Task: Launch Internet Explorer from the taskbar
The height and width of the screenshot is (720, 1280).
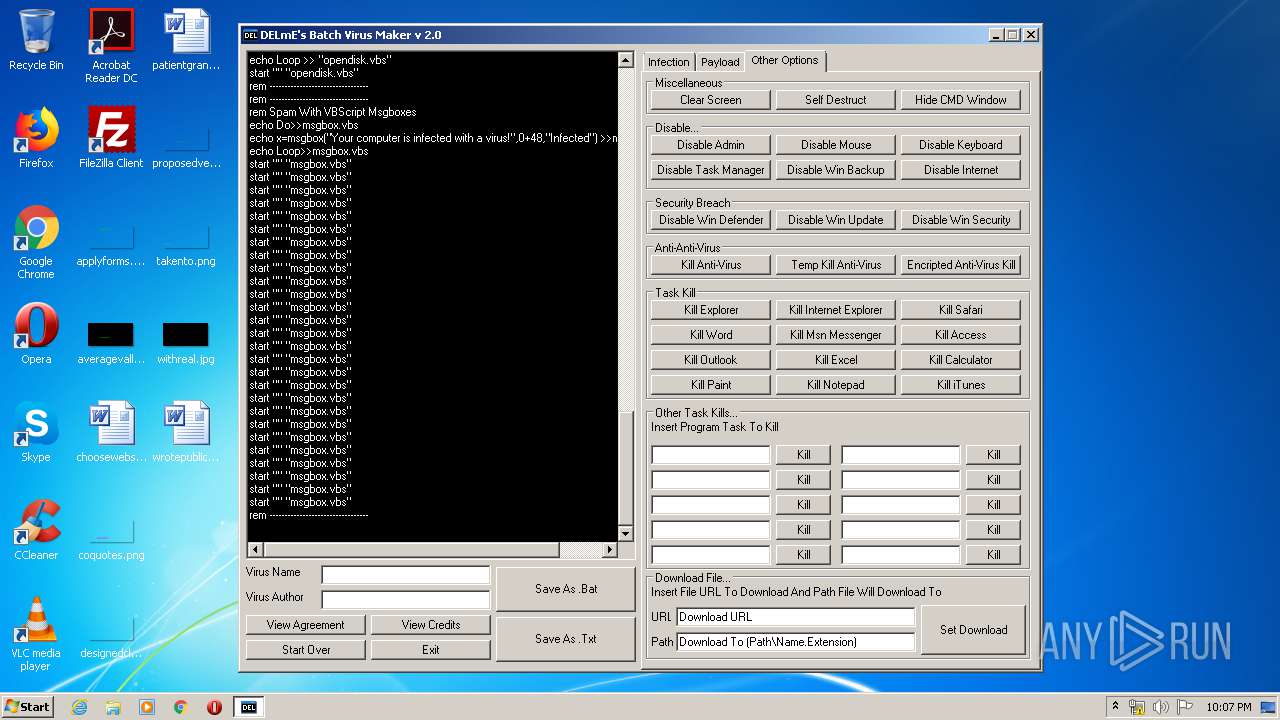Action: pos(79,707)
